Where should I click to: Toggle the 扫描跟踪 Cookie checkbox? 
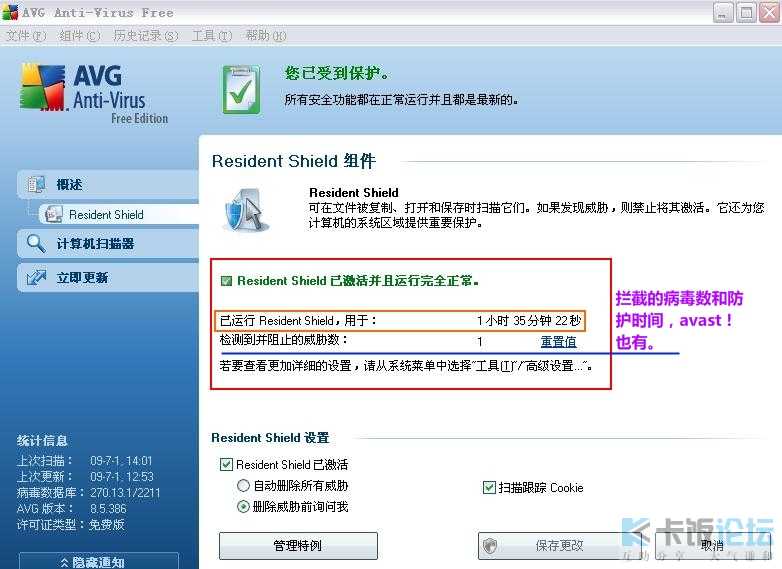489,488
